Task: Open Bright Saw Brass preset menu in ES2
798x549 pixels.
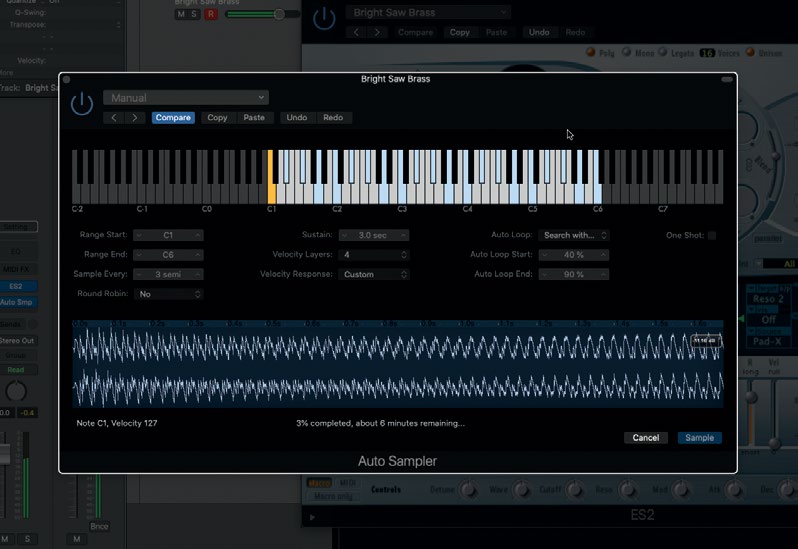Action: (x=428, y=12)
